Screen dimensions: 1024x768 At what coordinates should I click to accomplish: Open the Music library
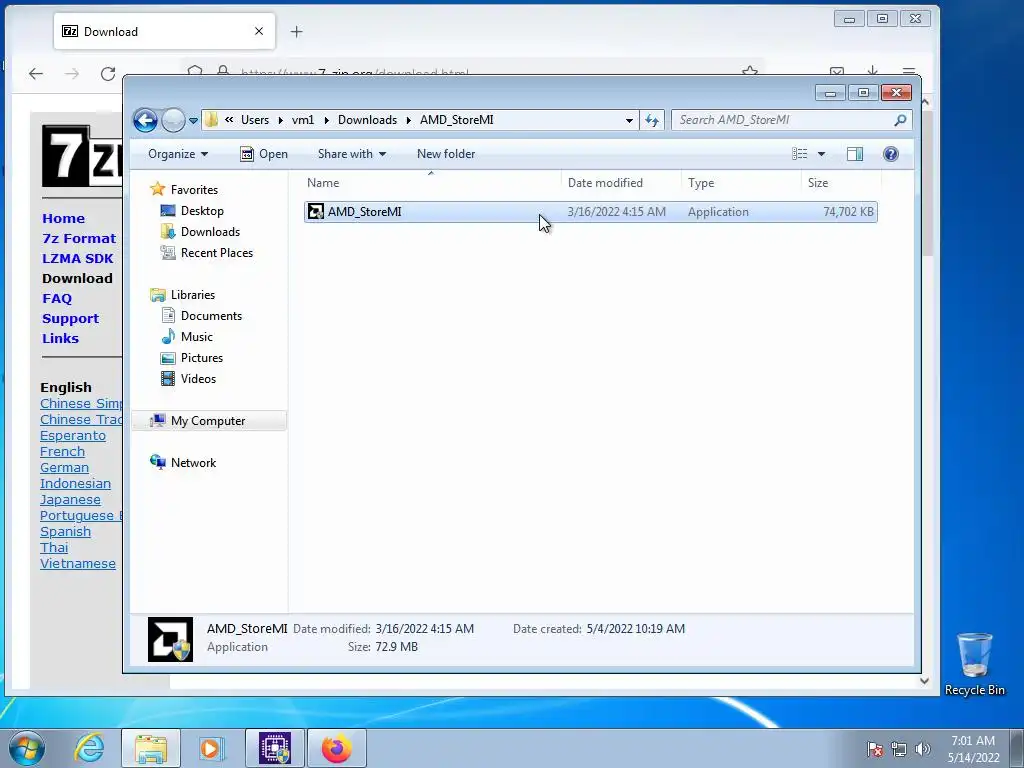click(x=197, y=337)
